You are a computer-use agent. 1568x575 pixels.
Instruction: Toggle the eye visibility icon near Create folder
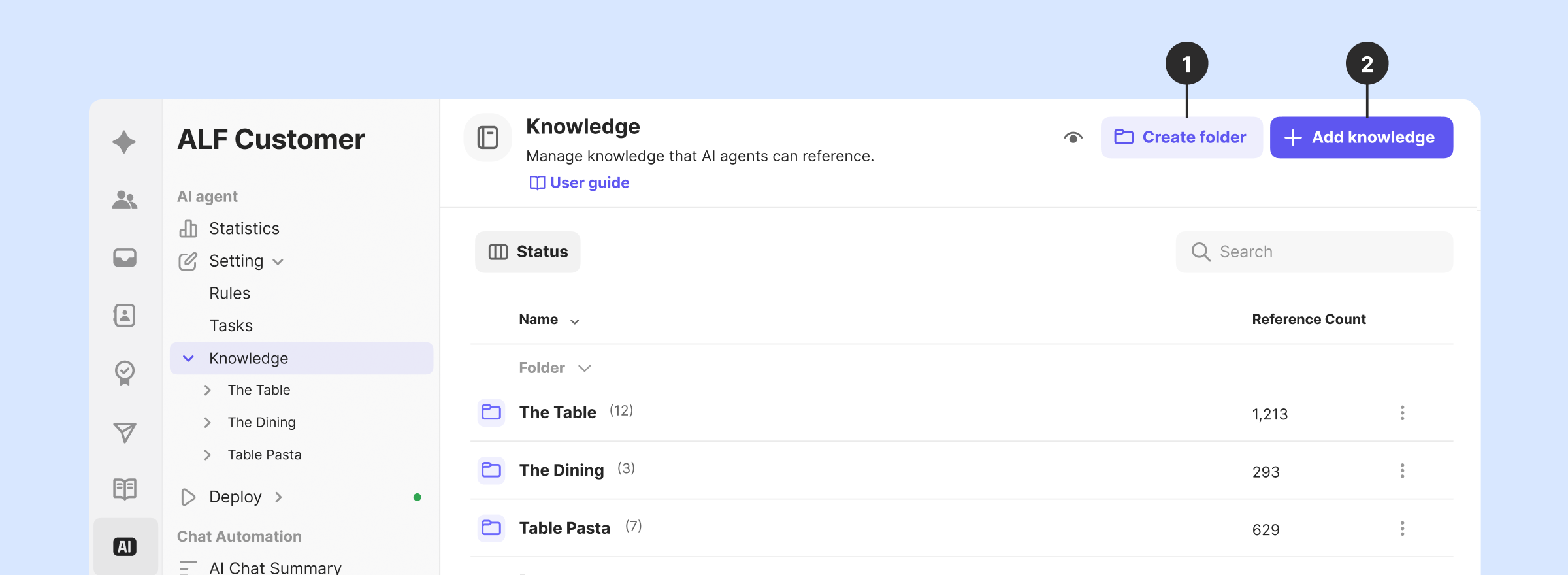(x=1073, y=138)
